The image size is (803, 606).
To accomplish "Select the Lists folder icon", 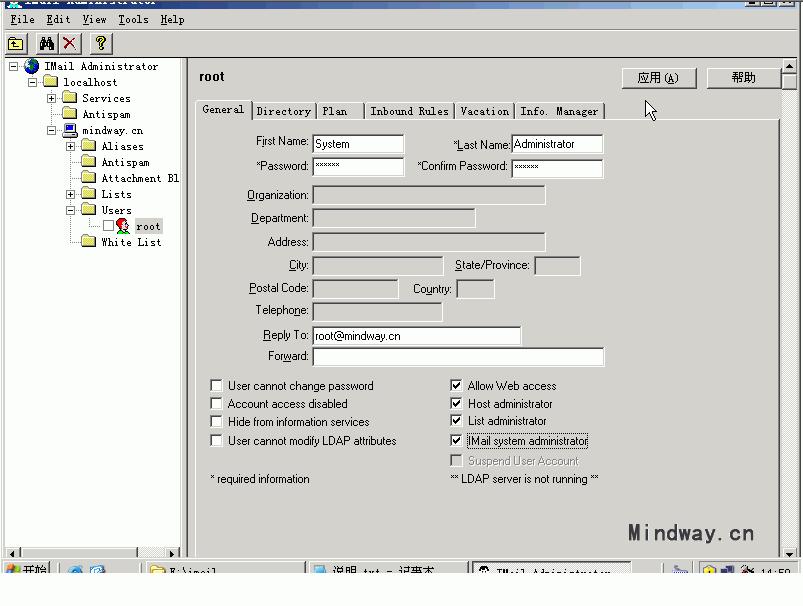I will (x=89, y=193).
